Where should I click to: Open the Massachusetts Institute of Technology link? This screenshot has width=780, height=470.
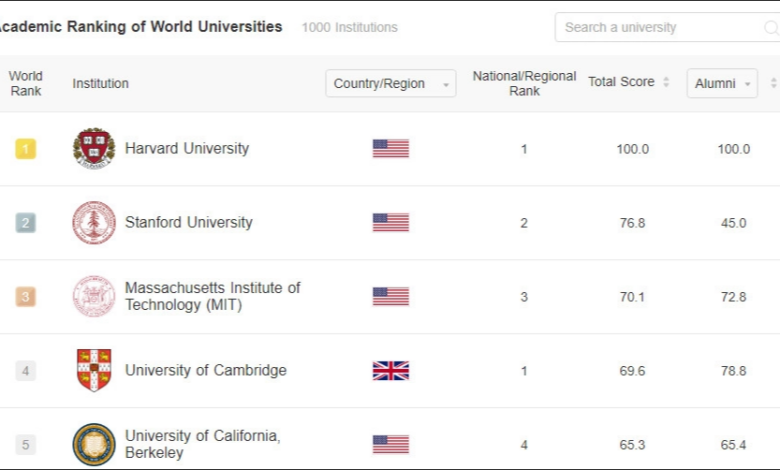(212, 296)
